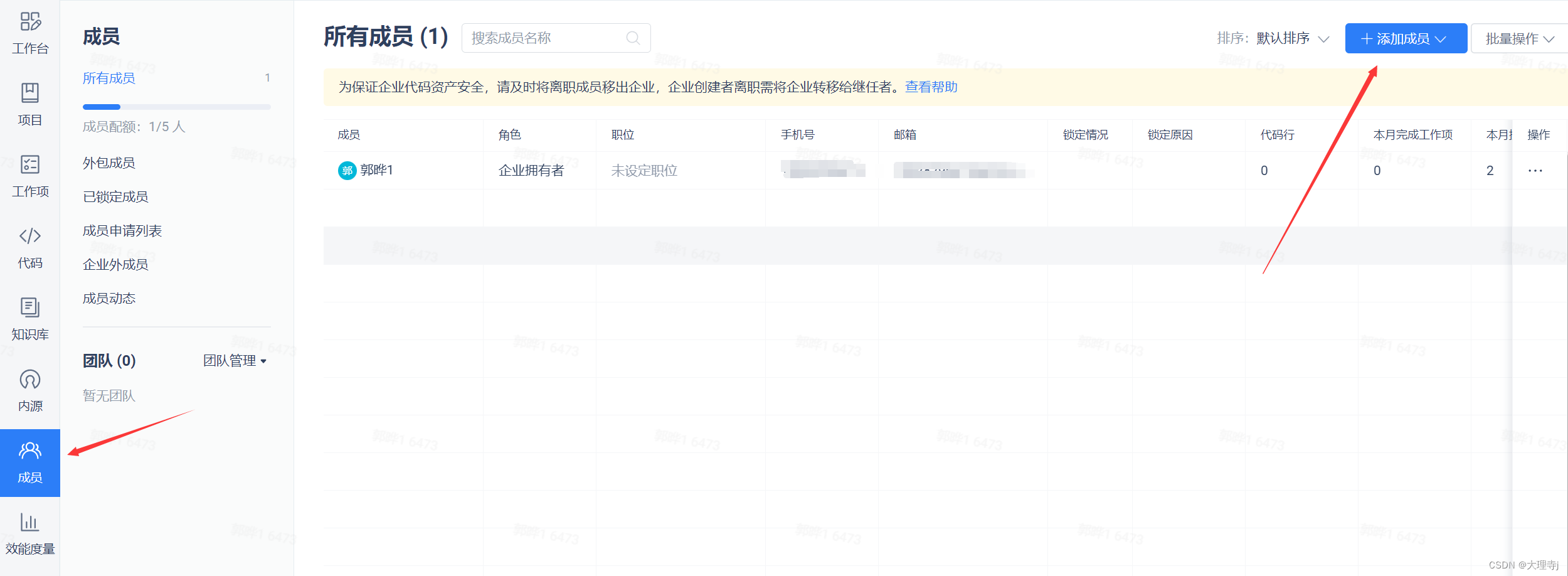Viewport: 1568px width, 576px height.
Task: Click the member name 郭晔1
Action: pos(376,170)
